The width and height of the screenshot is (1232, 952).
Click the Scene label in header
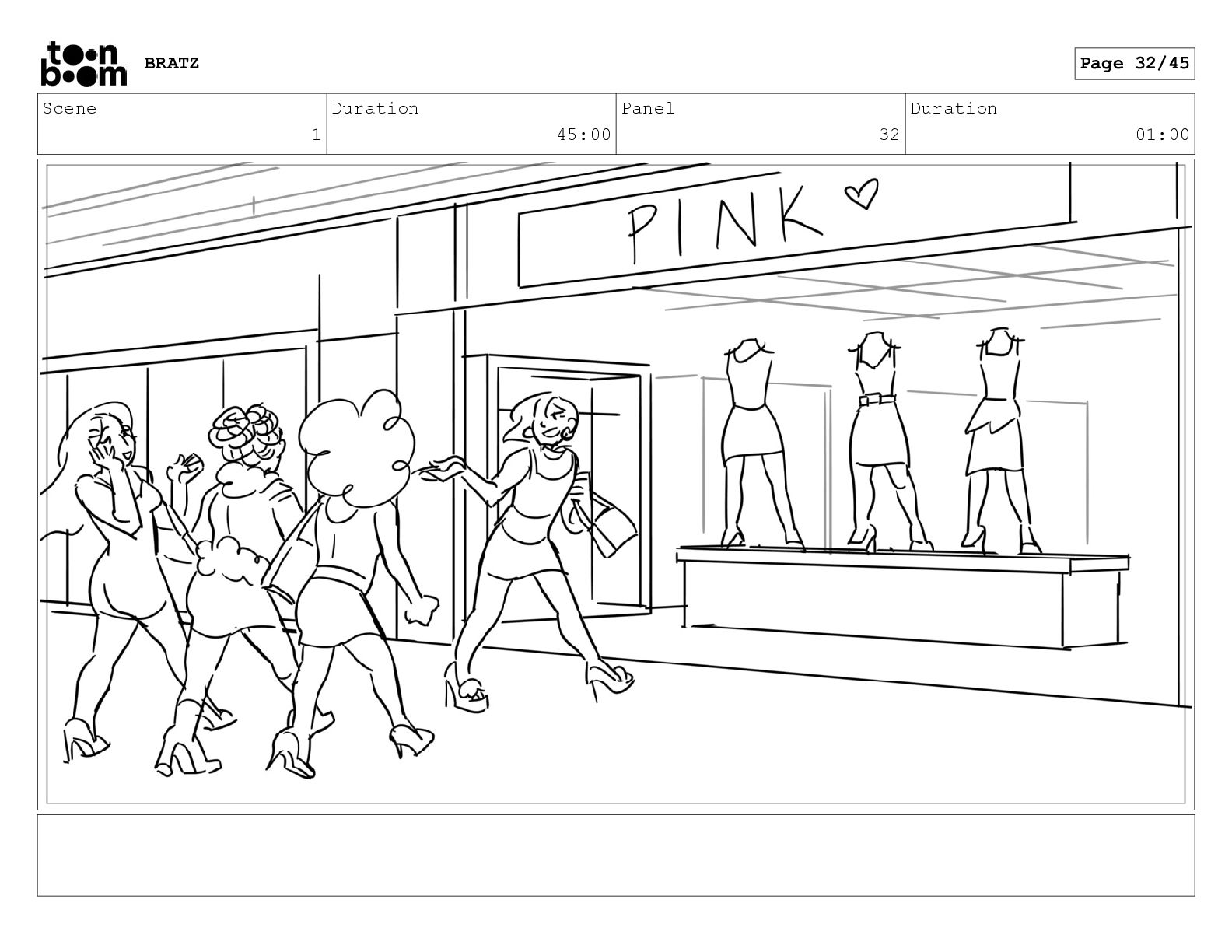pyautogui.click(x=69, y=108)
